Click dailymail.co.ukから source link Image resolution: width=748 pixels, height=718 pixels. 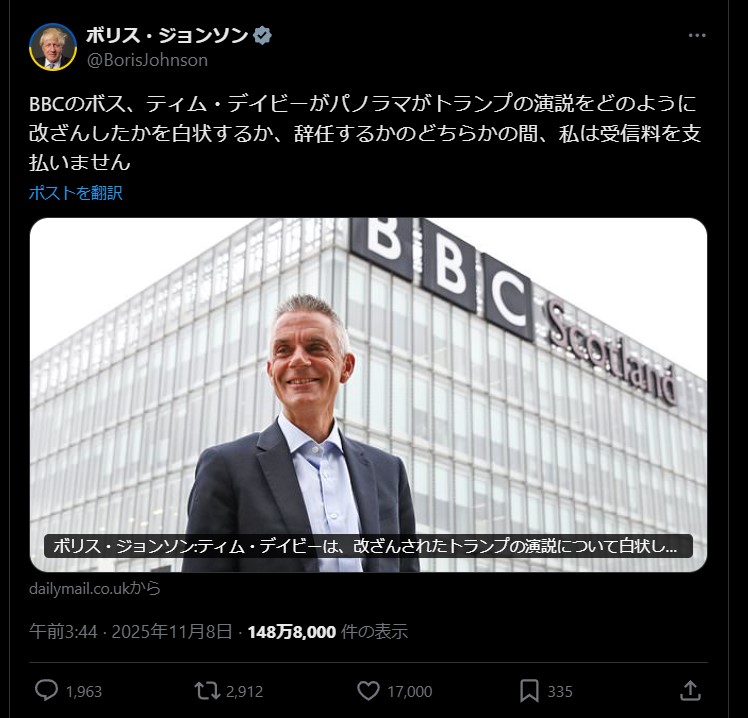(94, 588)
